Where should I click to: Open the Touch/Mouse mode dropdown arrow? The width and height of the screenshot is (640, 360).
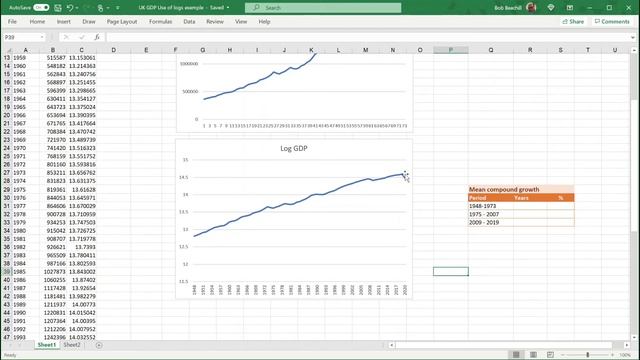[x=108, y=8]
